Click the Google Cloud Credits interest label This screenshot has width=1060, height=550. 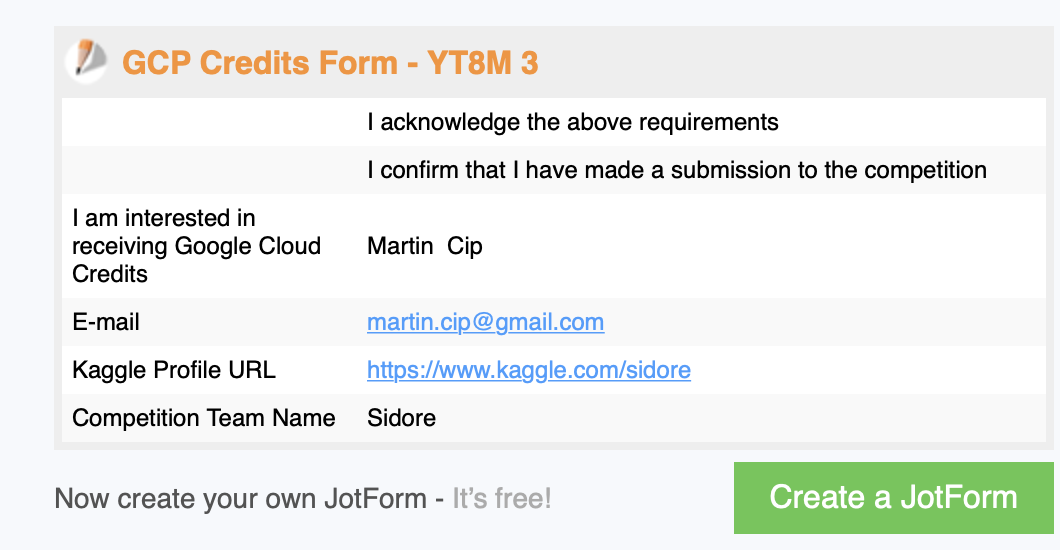coord(196,246)
